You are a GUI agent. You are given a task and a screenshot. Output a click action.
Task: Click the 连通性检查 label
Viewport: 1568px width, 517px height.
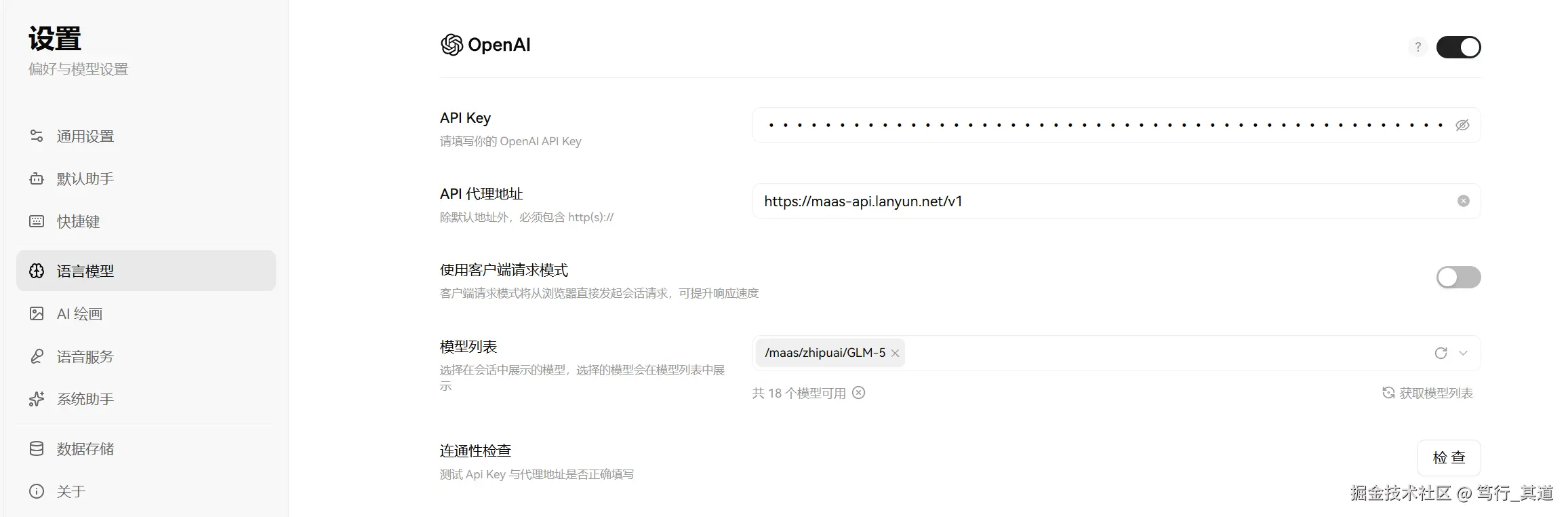(475, 451)
